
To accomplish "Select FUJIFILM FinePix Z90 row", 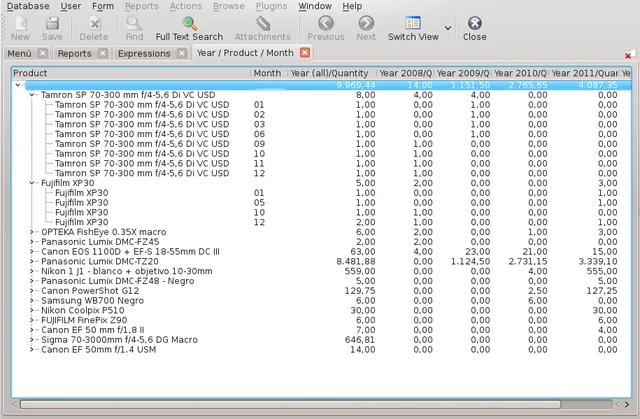I will point(322,320).
